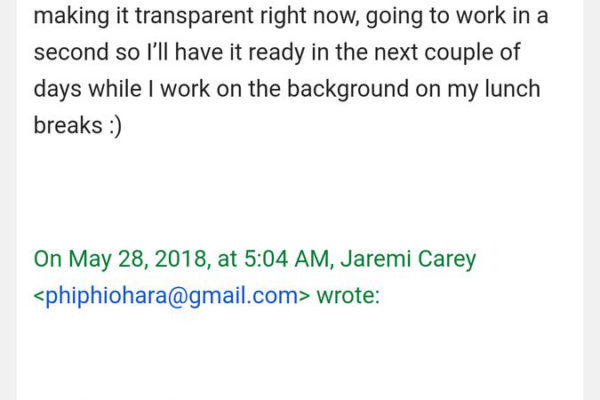Click the word "second" starting the second line

(x=71, y=52)
